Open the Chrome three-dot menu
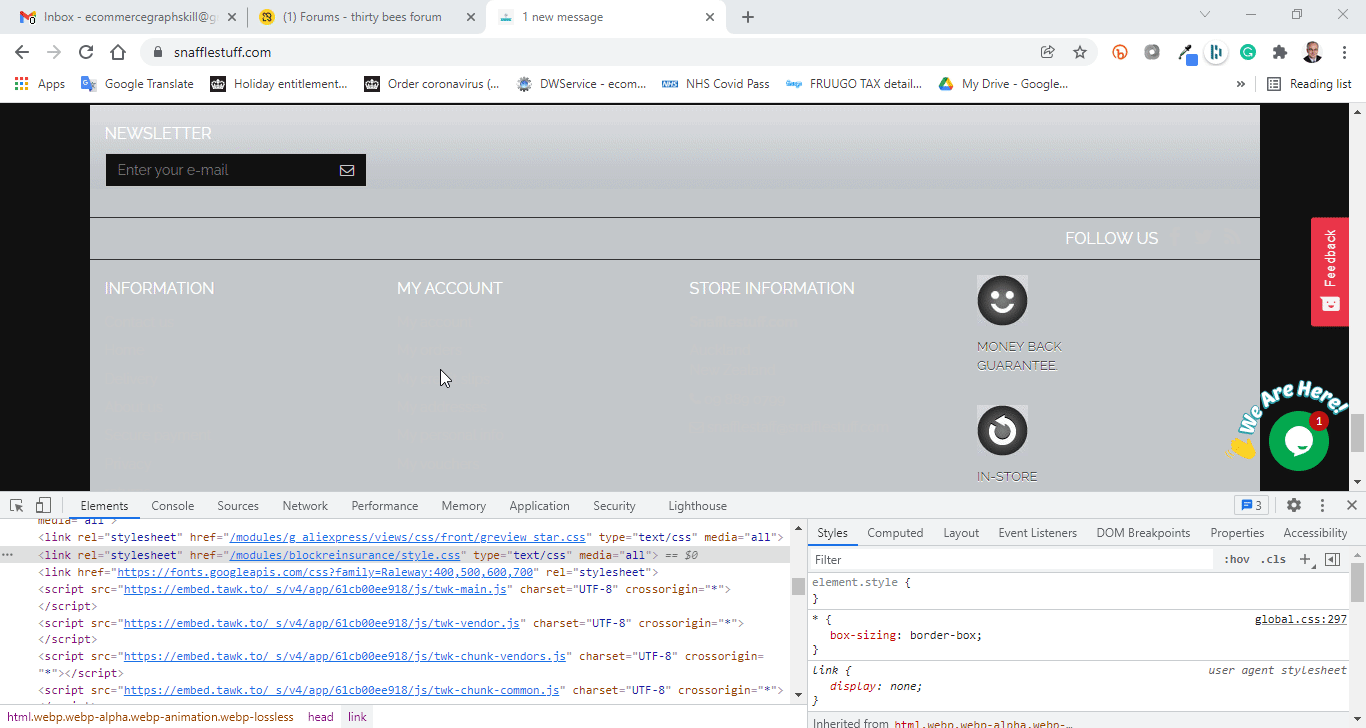The image size is (1366, 728). (1344, 52)
